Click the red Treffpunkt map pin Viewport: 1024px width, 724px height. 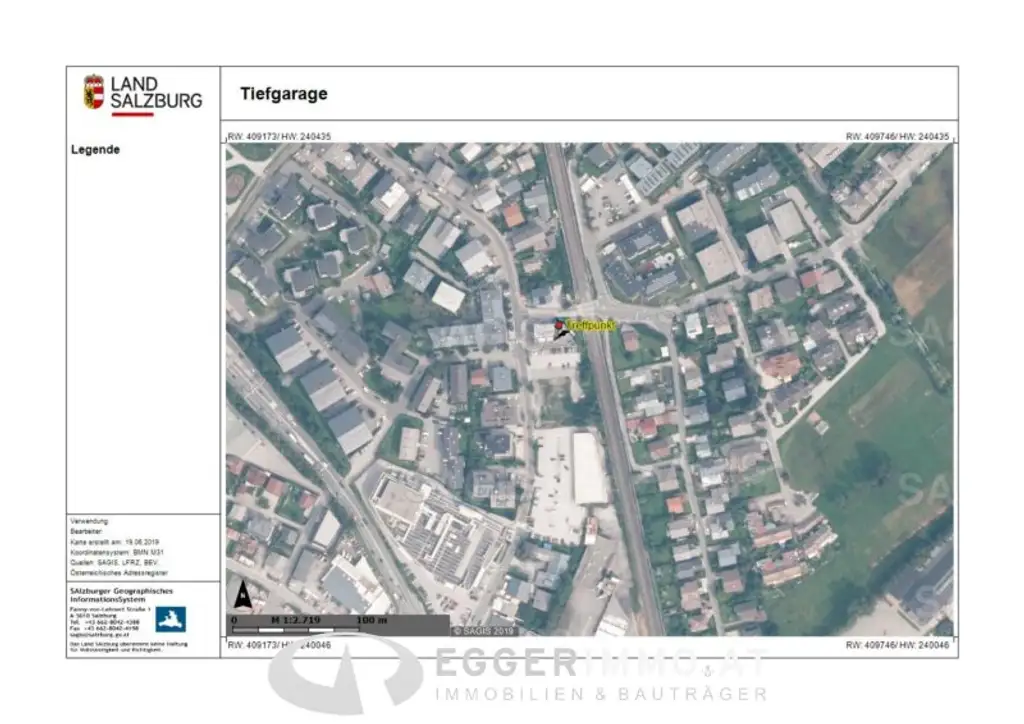pos(559,325)
